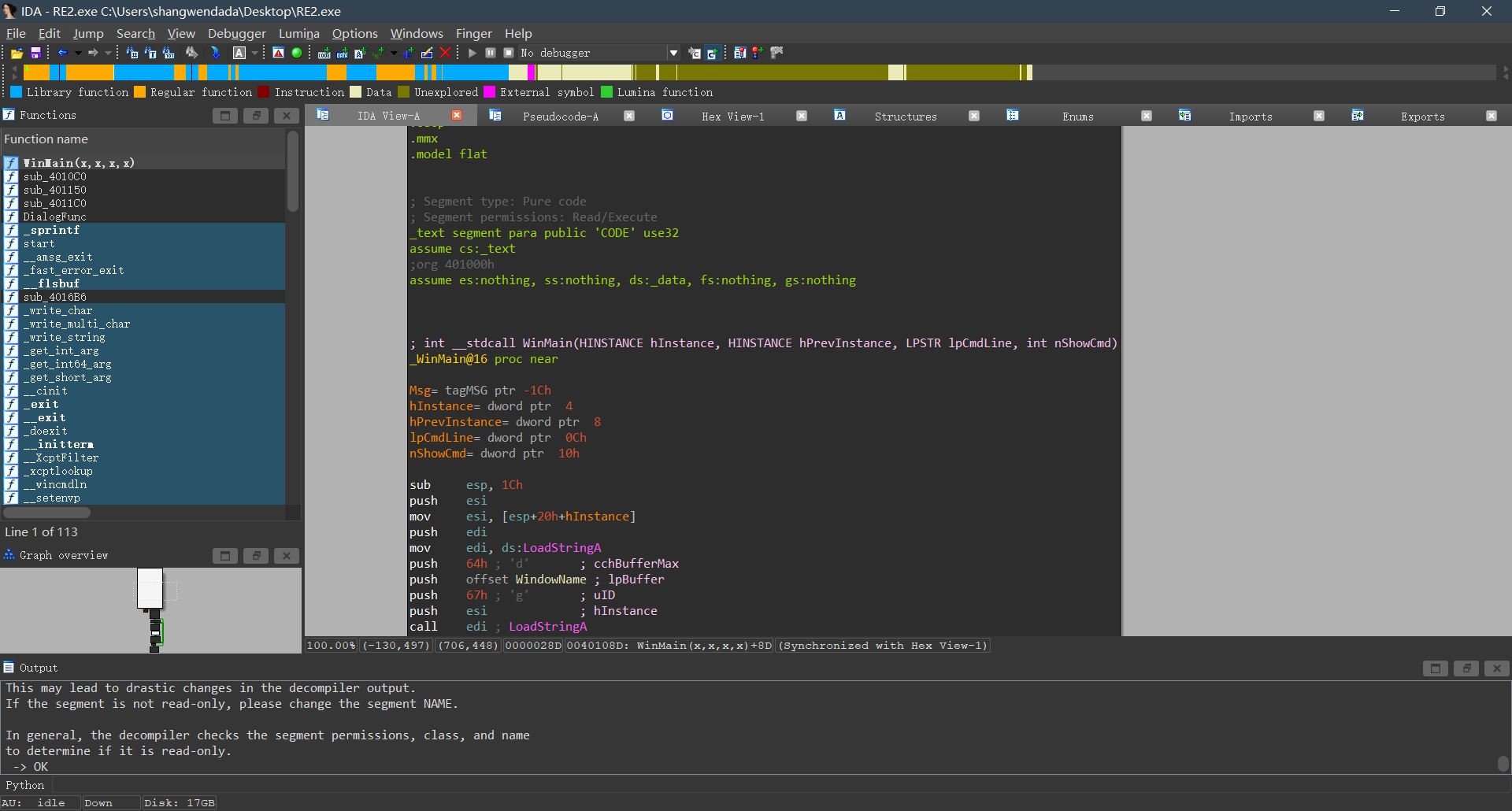Click the External symbol magenta legend swatch
Image resolution: width=1512 pixels, height=811 pixels.
[x=490, y=92]
